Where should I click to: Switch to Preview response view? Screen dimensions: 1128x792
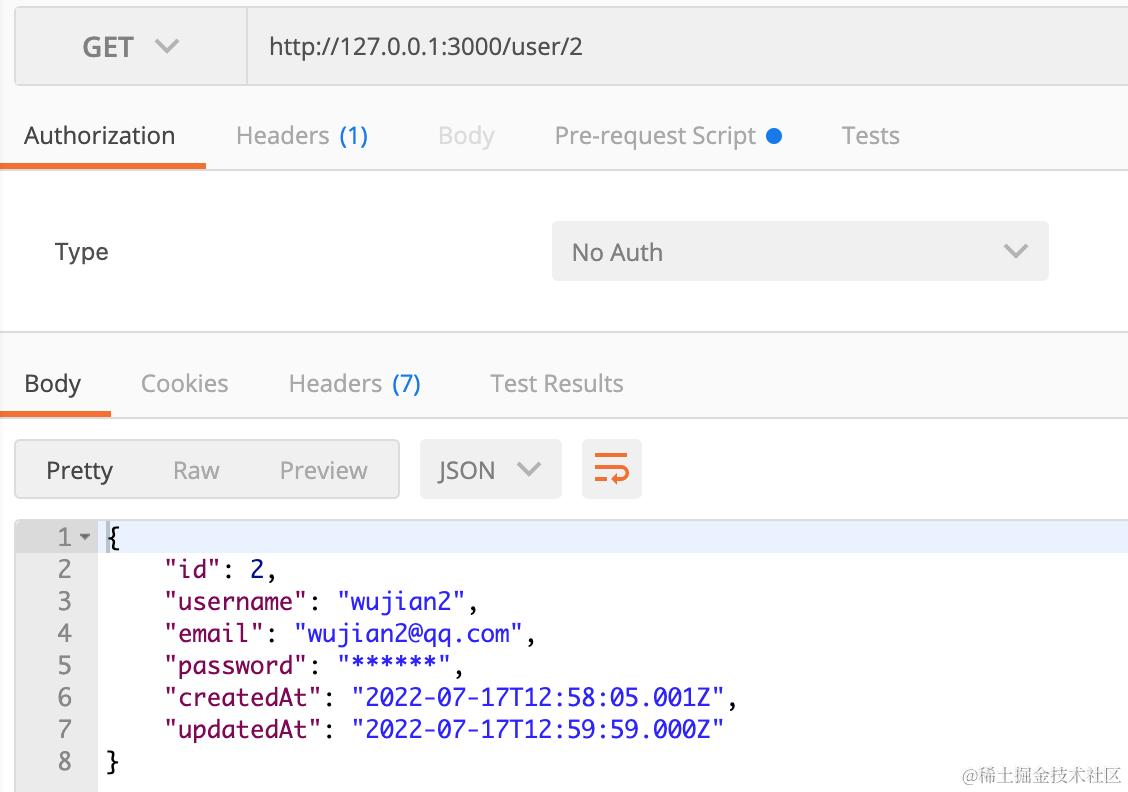point(323,470)
